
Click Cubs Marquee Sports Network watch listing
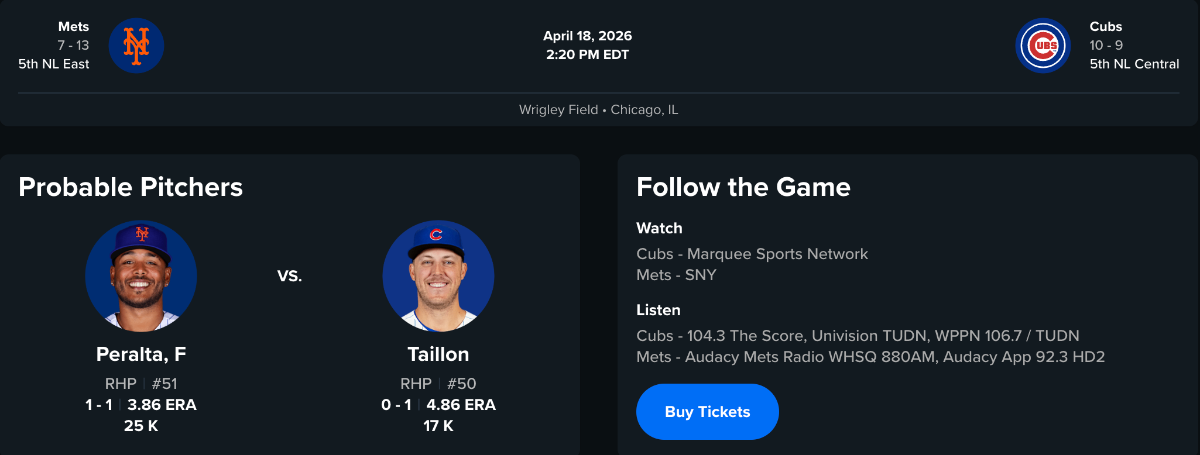coord(752,254)
